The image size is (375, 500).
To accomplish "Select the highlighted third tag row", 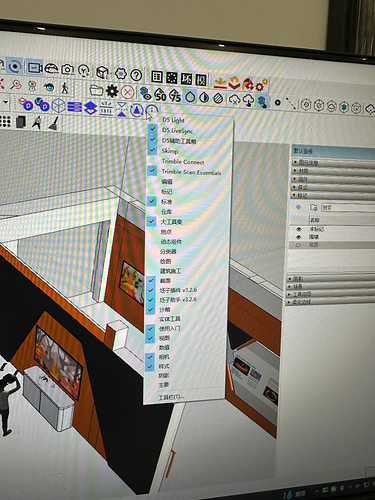I will pos(332,245).
